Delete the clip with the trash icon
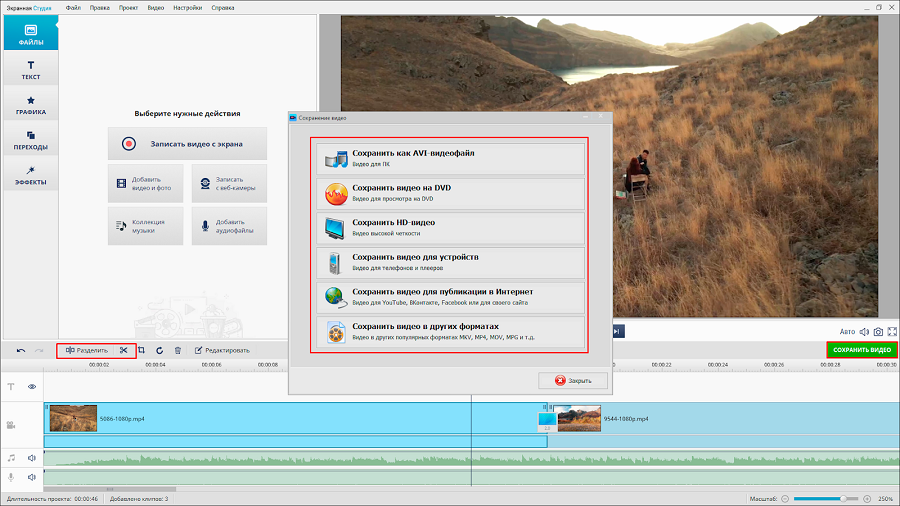The width and height of the screenshot is (900, 506). click(177, 350)
